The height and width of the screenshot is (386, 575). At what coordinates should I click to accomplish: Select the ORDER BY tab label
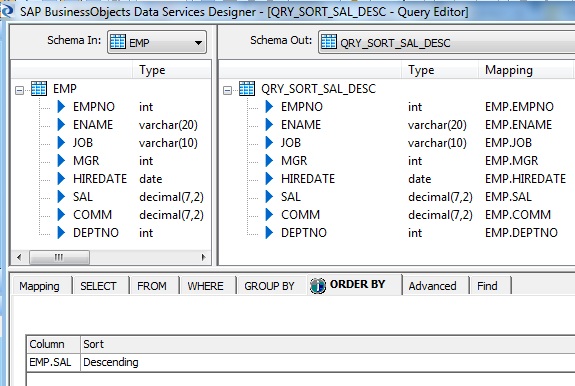[358, 284]
